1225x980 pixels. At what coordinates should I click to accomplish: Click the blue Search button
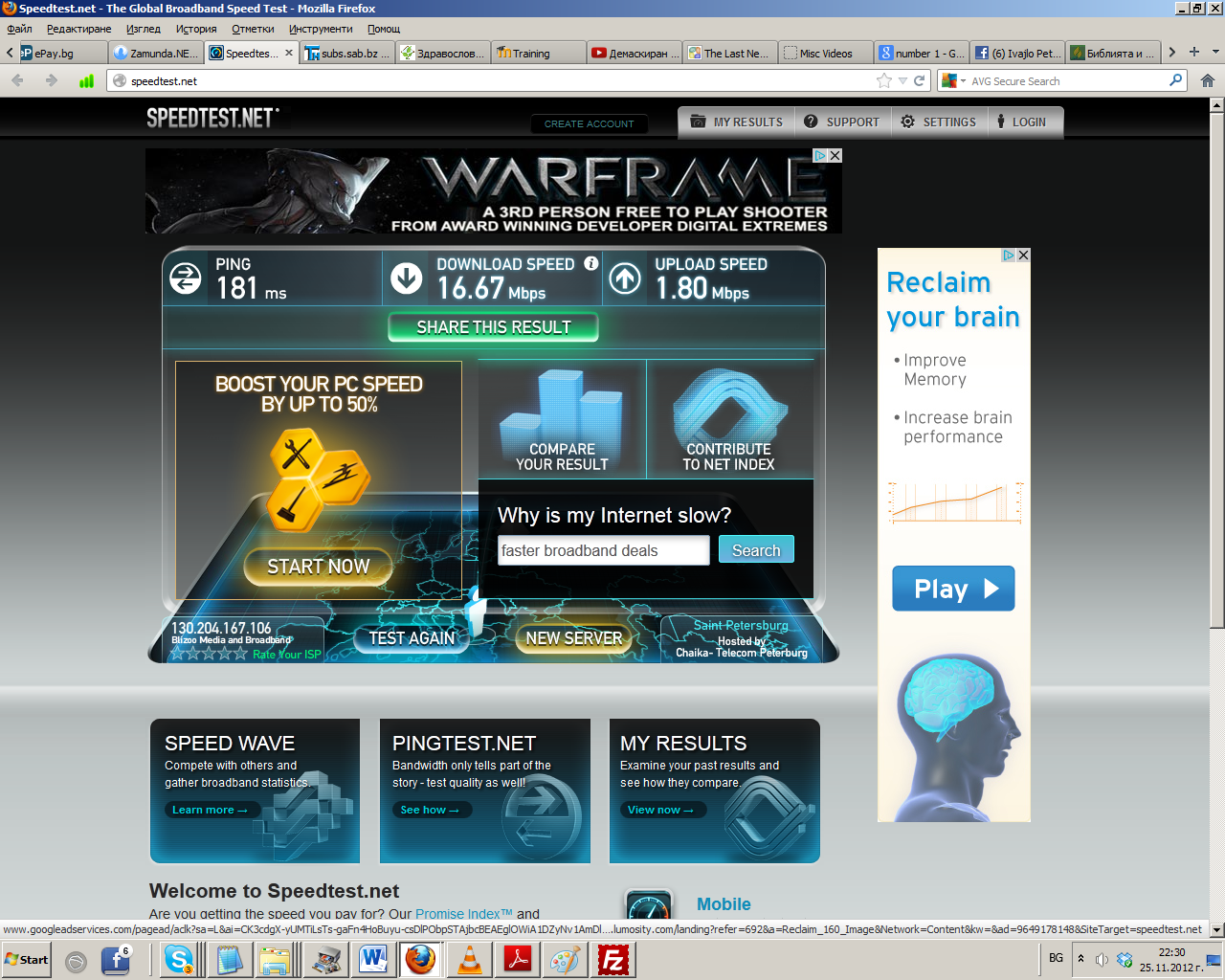click(x=756, y=550)
